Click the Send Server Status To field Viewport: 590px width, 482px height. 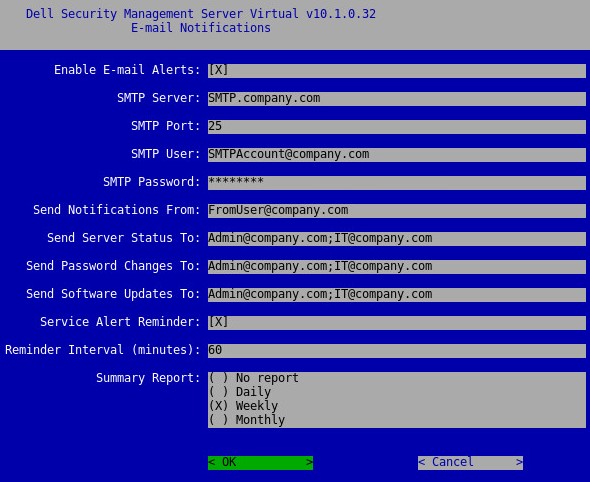tap(397, 239)
